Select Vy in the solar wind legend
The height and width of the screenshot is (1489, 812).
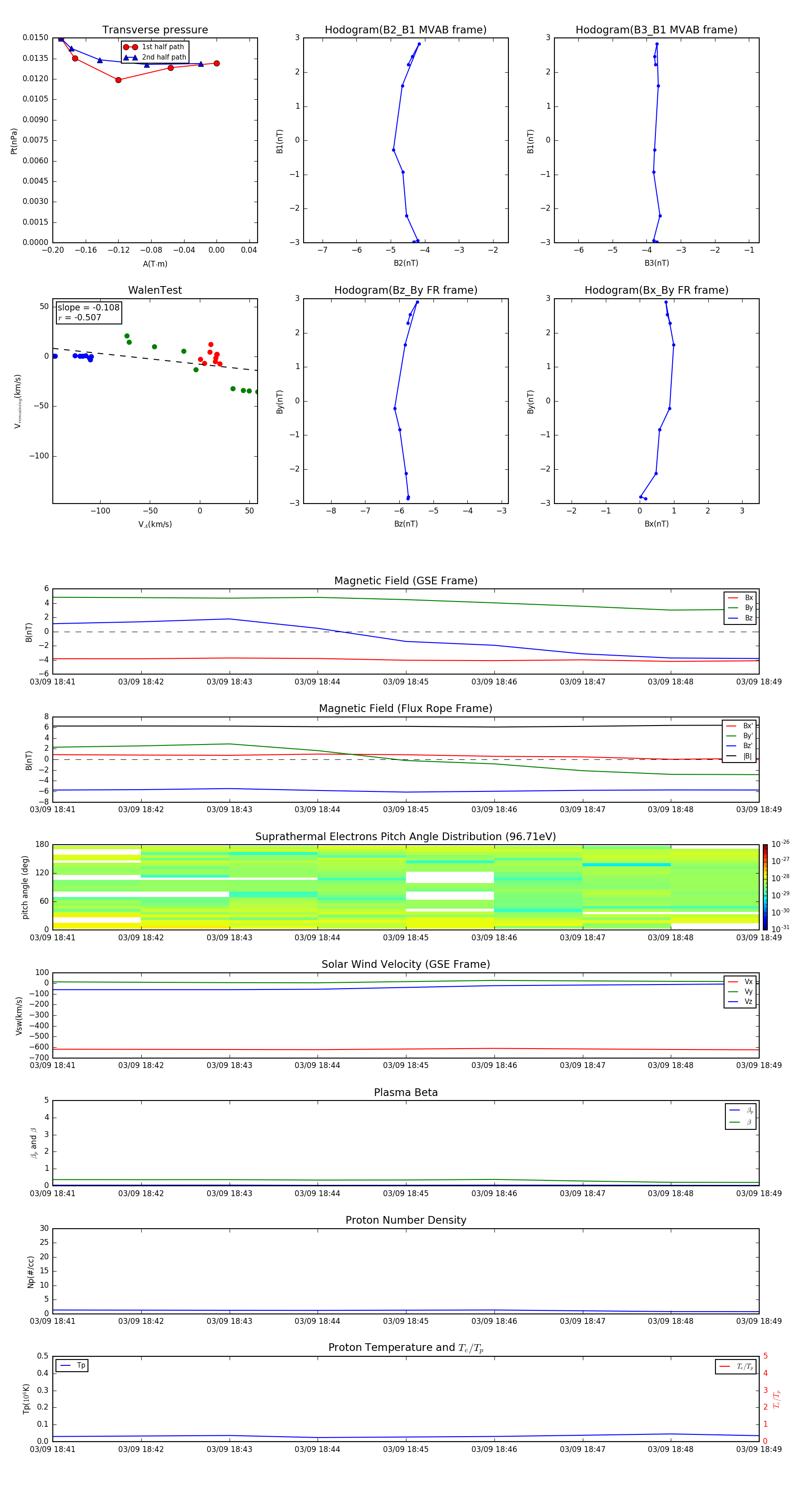pos(741,992)
